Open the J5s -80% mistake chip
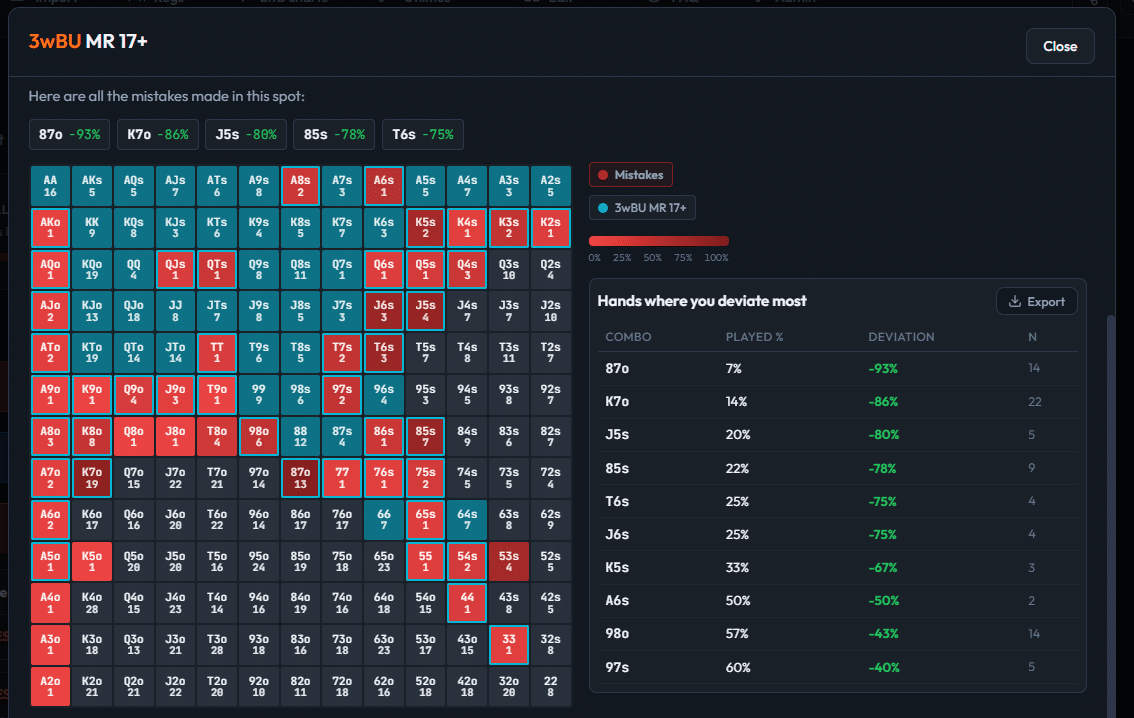The width and height of the screenshot is (1134, 718). pos(246,134)
